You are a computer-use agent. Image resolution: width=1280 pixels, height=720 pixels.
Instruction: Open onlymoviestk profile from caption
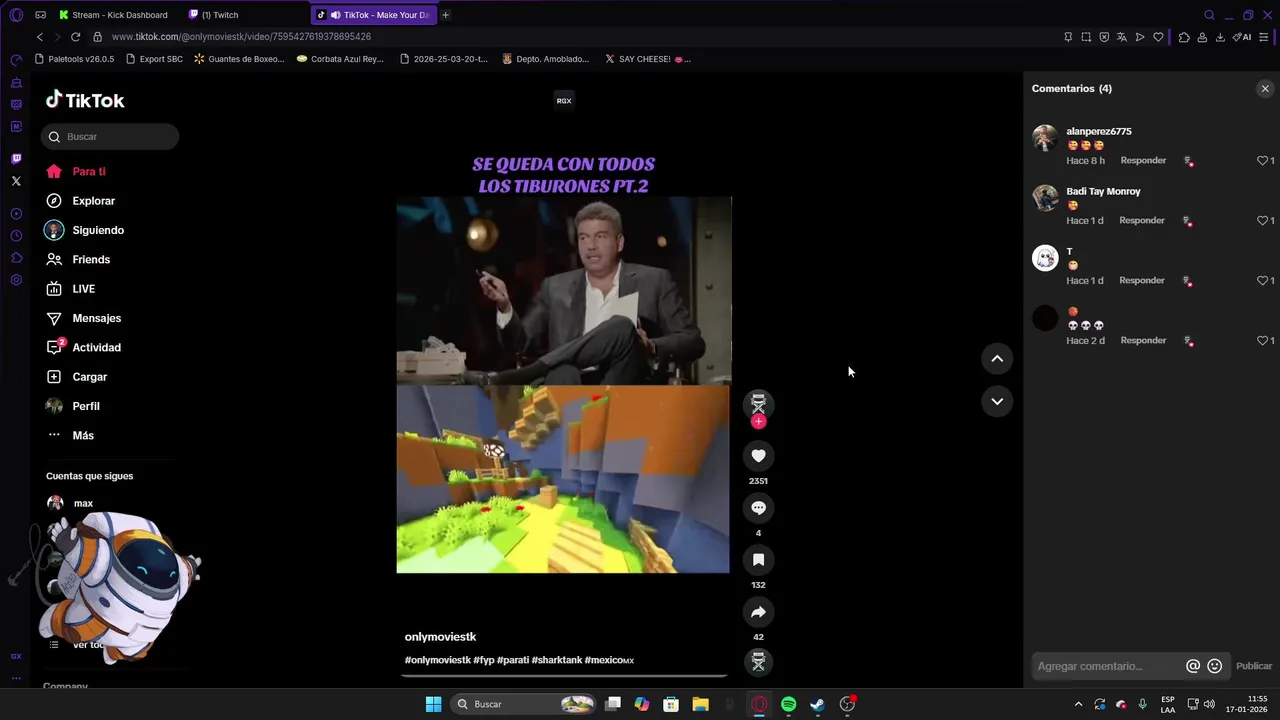pos(440,637)
